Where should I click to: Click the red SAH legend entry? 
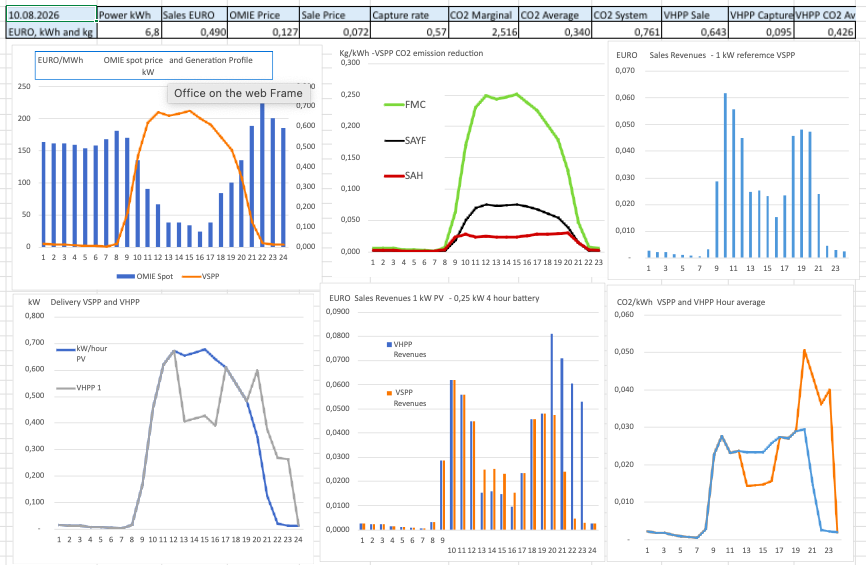point(404,176)
